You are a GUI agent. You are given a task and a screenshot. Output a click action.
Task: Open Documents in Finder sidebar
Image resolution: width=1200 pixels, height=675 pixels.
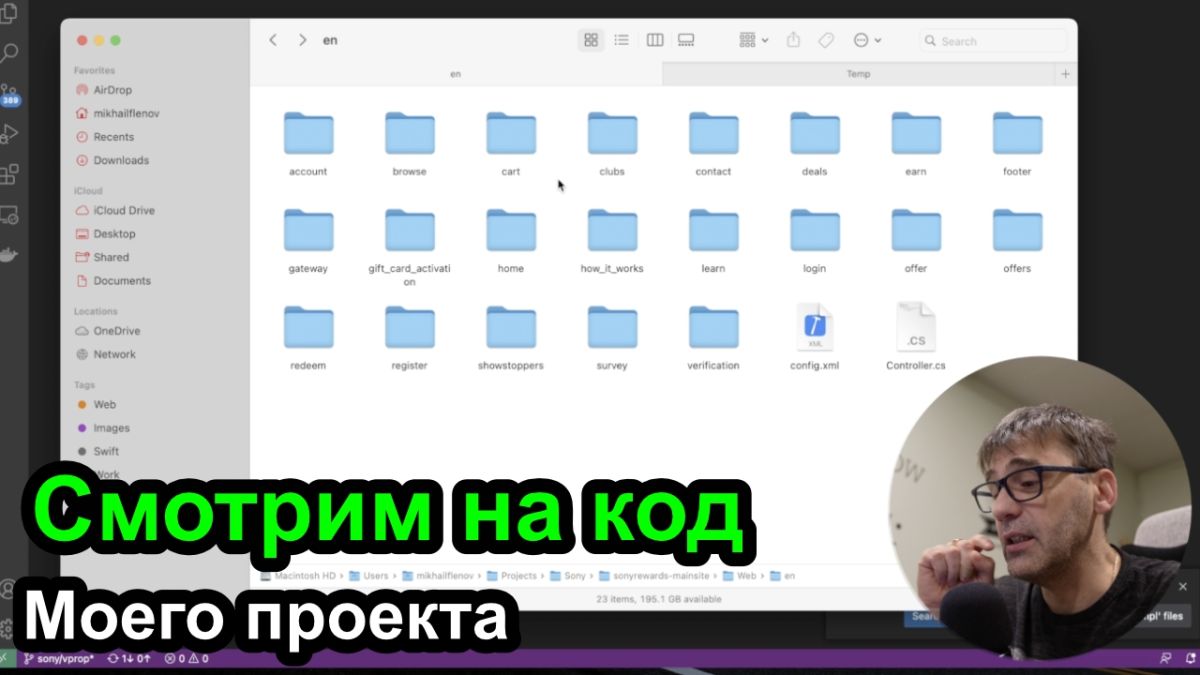114,281
